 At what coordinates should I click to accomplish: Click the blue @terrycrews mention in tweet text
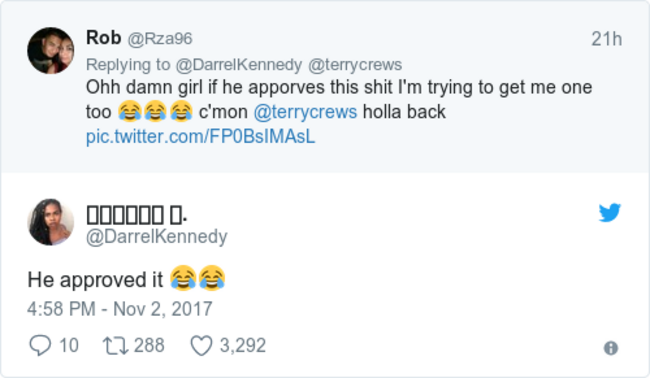point(305,112)
